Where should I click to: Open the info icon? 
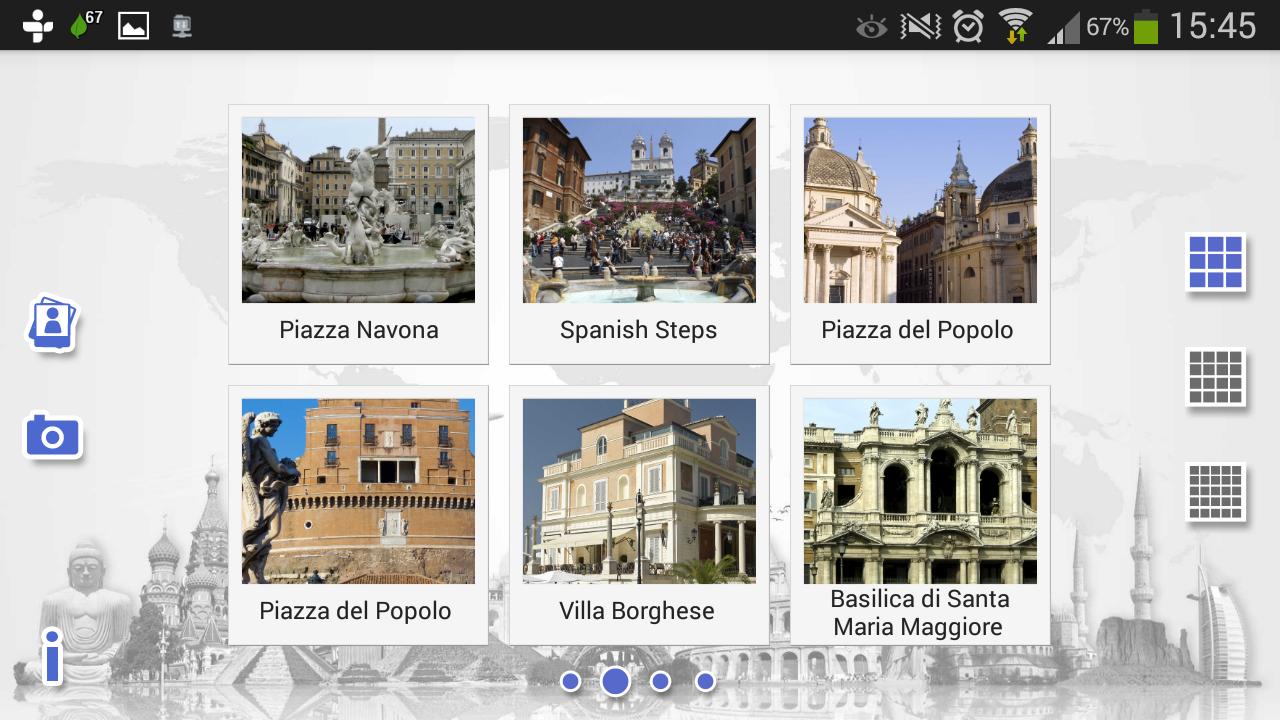[53, 656]
